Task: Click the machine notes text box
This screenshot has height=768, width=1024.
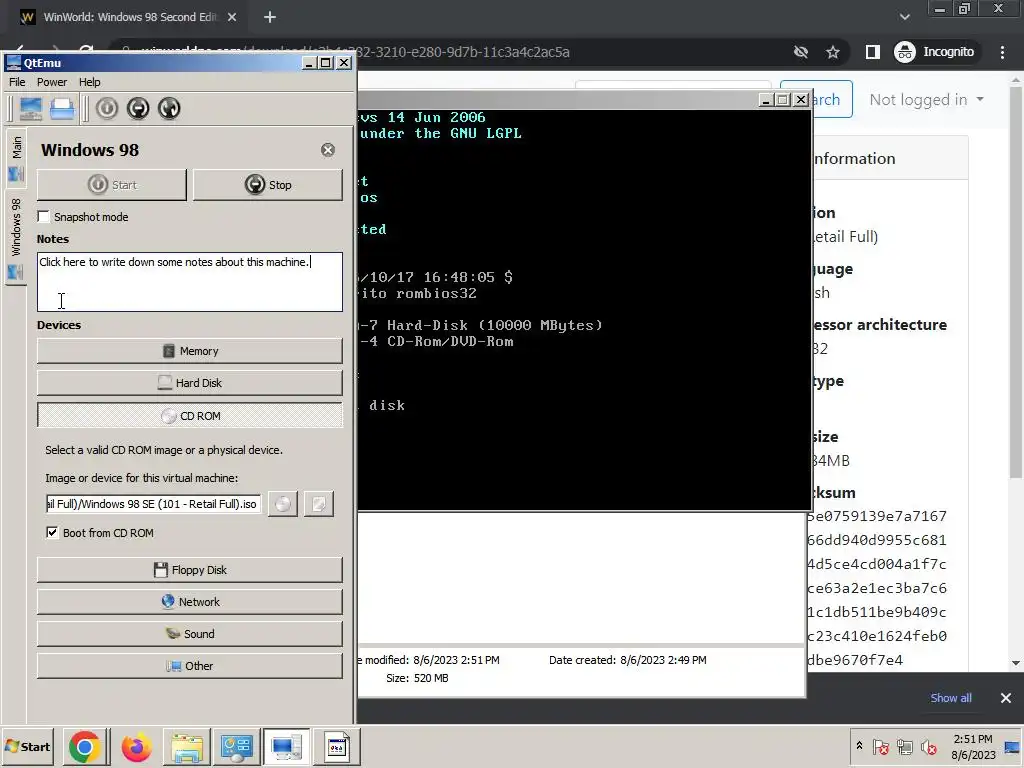Action: 189,282
